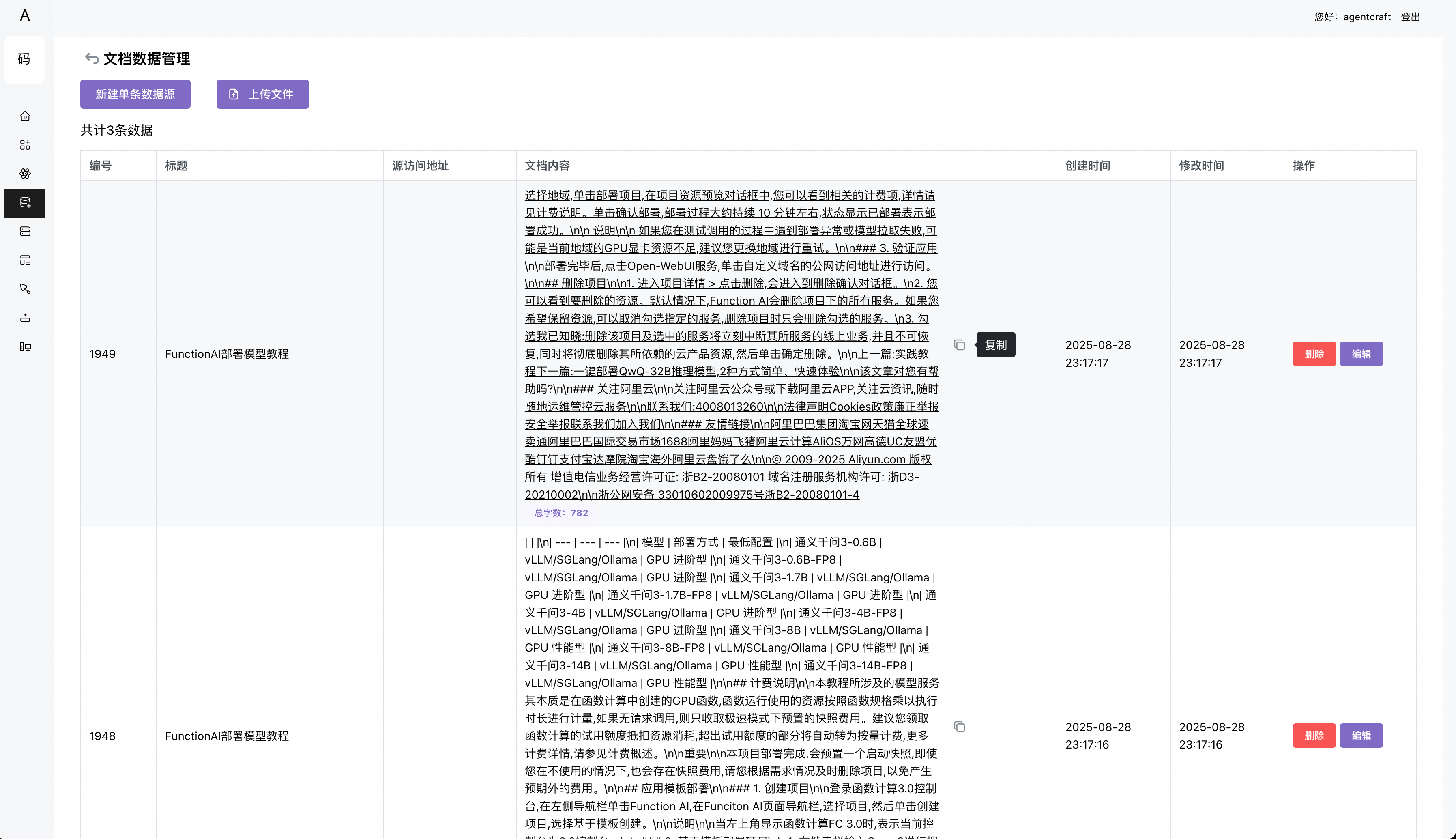Image resolution: width=1456 pixels, height=839 pixels.
Task: Open the storage stack icon in sidebar
Action: 25,232
